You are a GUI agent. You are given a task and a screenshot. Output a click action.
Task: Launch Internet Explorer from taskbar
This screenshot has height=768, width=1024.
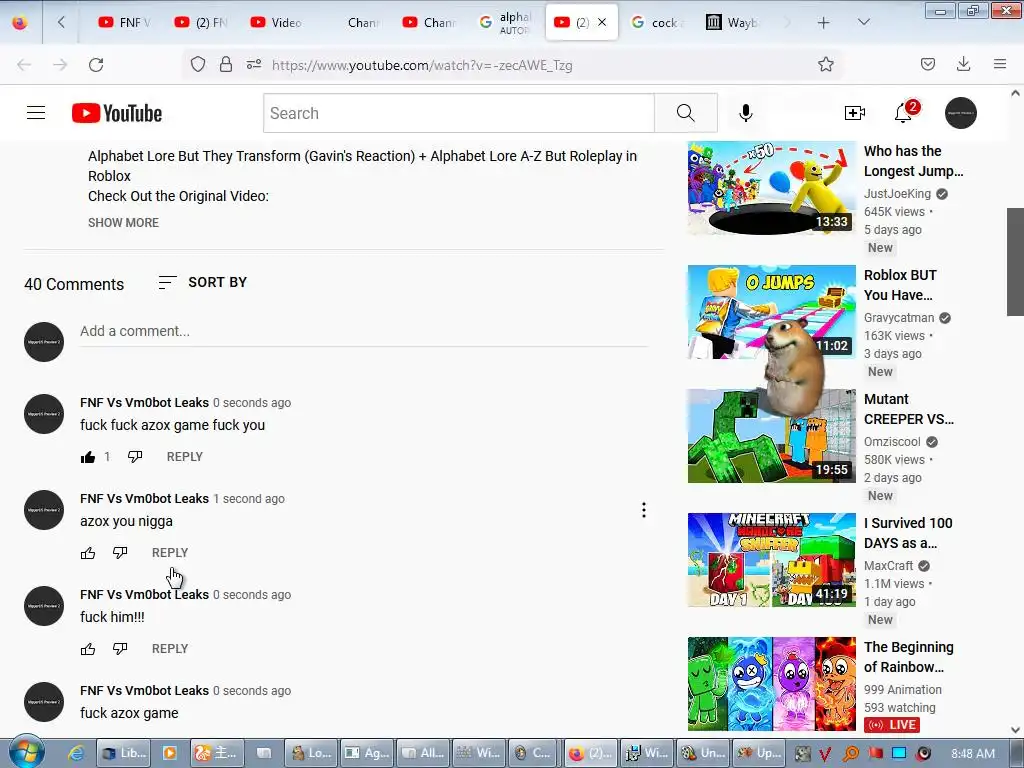[x=76, y=753]
